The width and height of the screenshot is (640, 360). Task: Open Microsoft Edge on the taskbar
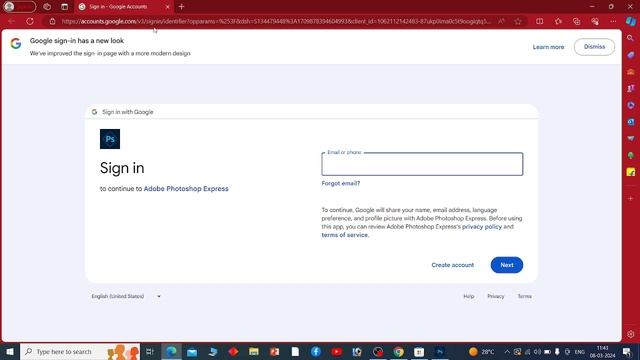(171, 351)
